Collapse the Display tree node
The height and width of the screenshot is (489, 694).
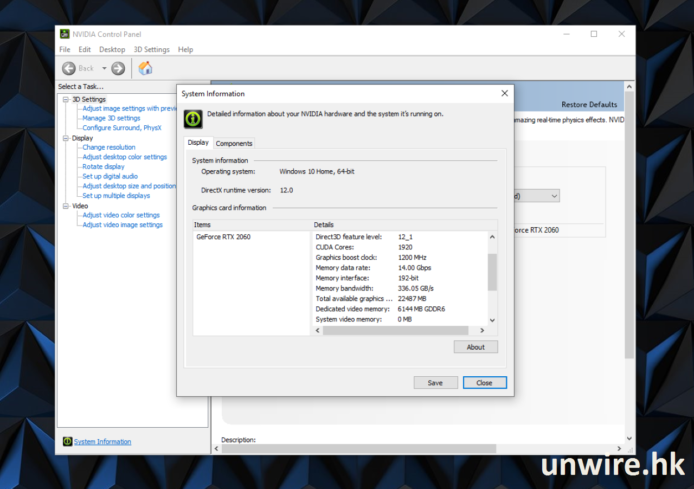click(x=65, y=138)
